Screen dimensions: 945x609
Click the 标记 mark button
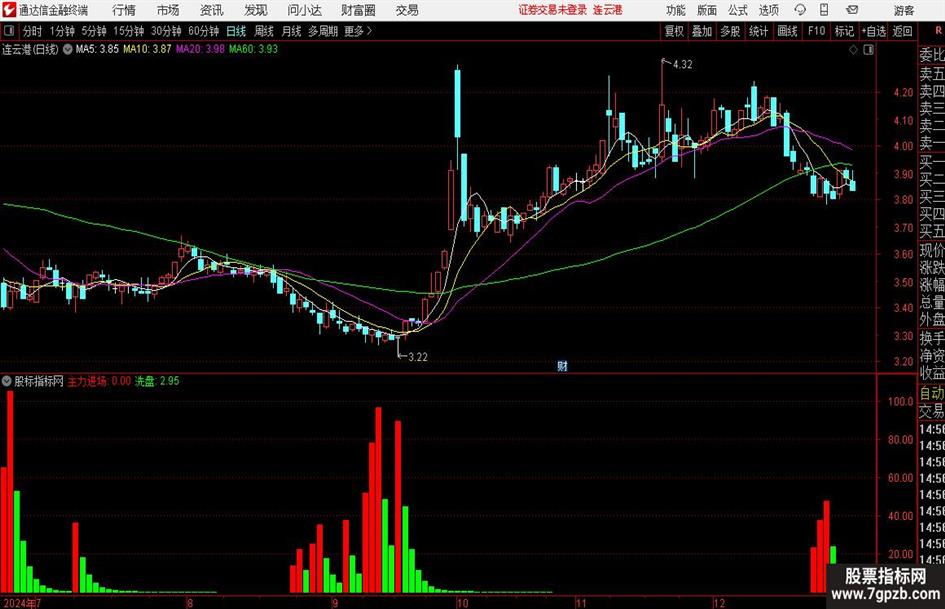pyautogui.click(x=844, y=31)
